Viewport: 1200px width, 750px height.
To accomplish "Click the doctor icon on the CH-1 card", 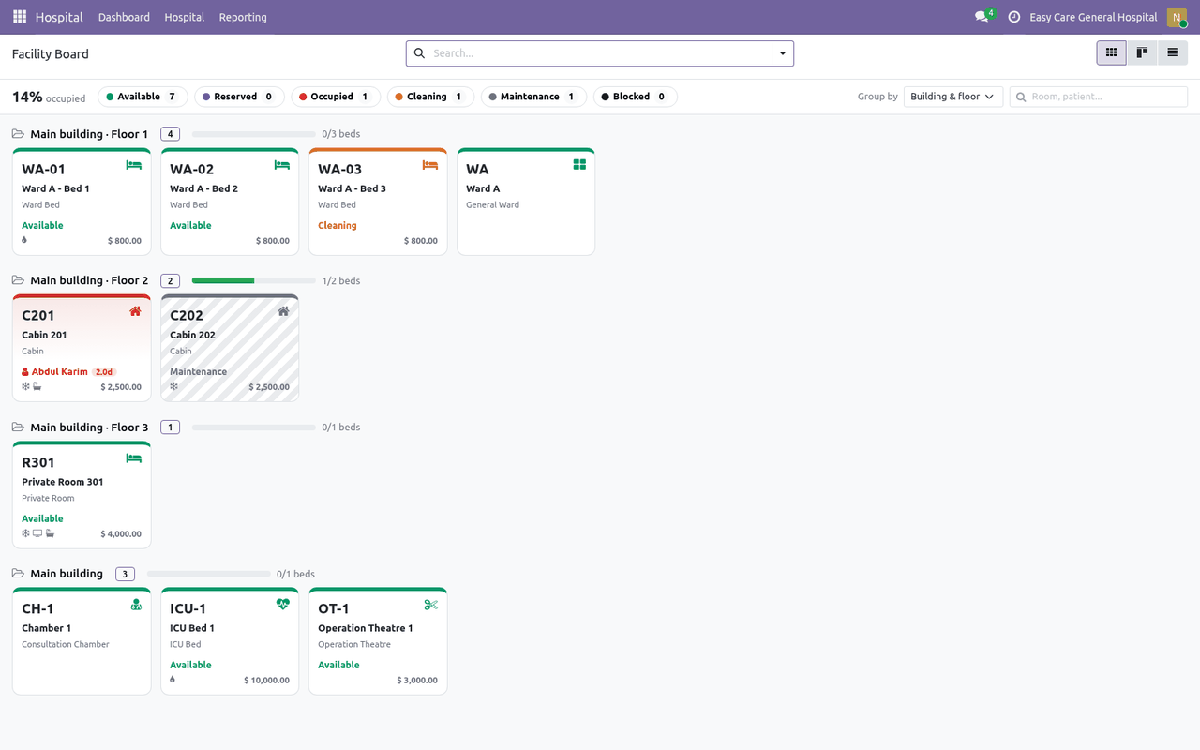I will [x=136, y=605].
